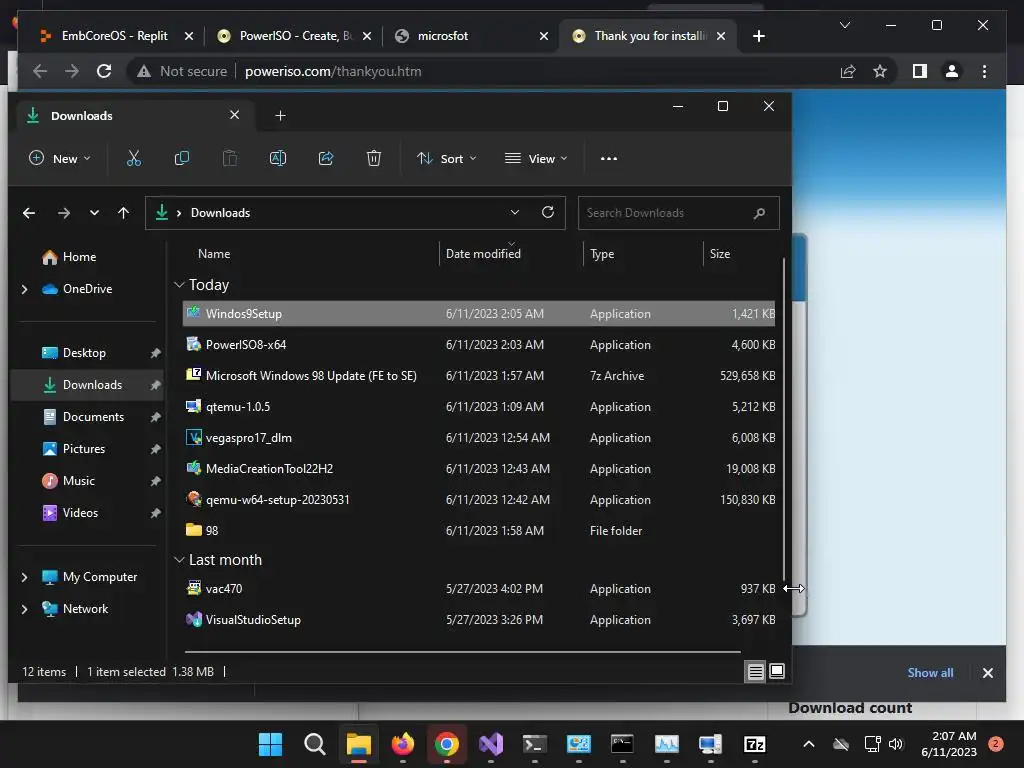1024x768 pixels.
Task: Open Windows Start menu
Action: (270, 744)
